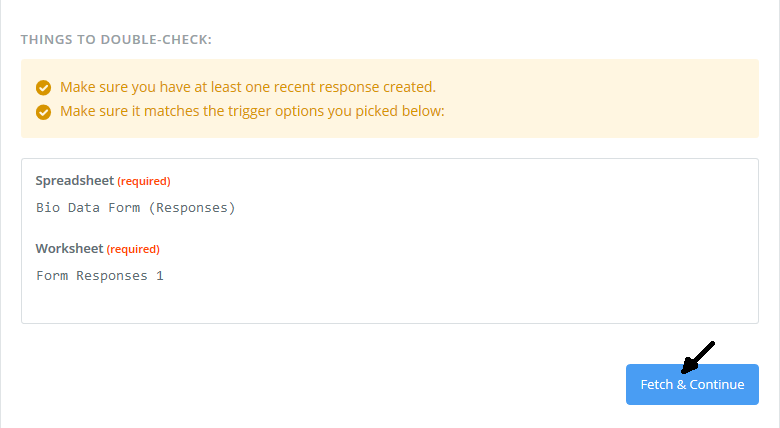Click check icon beside recent response reminder
The height and width of the screenshot is (428, 780).
(x=43, y=88)
